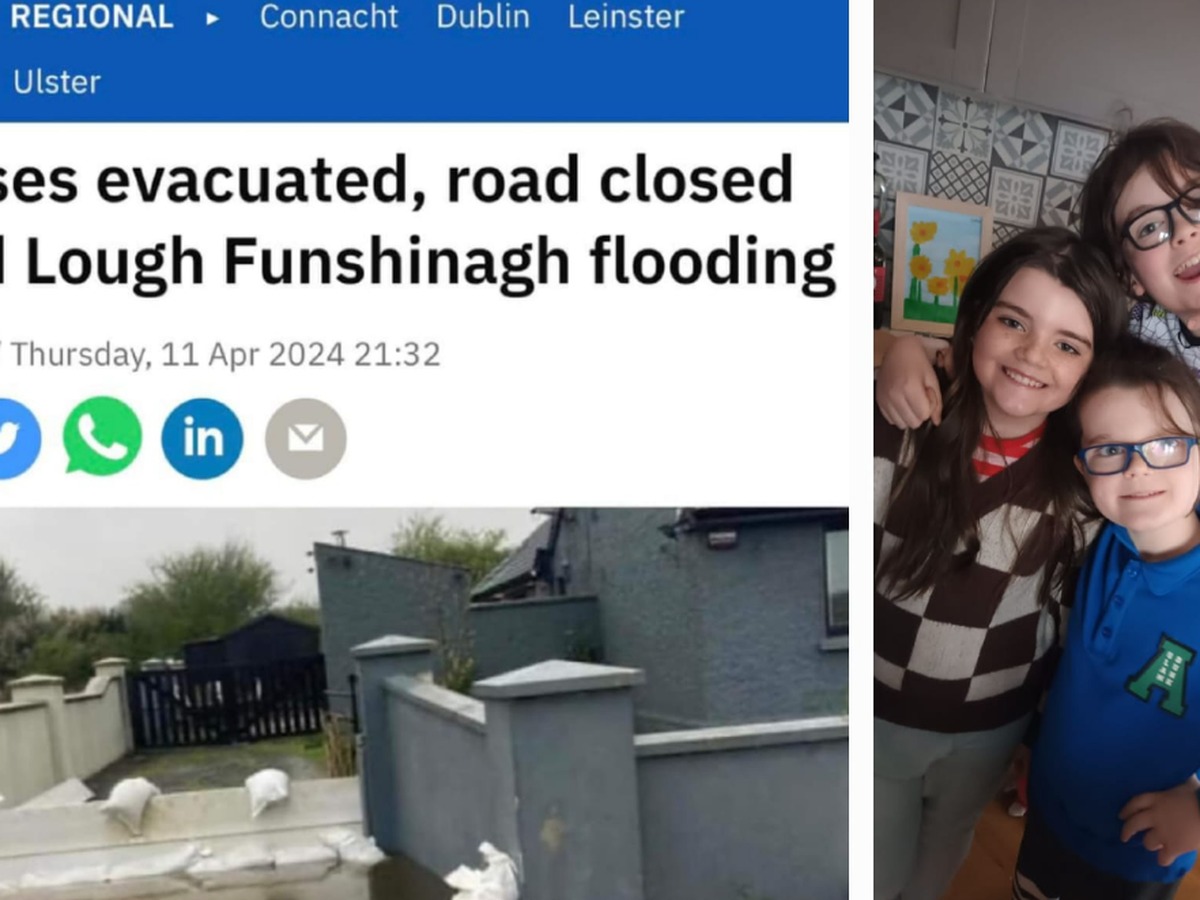This screenshot has width=1200, height=900.
Task: Open the REGIONAL news section
Action: click(x=90, y=16)
